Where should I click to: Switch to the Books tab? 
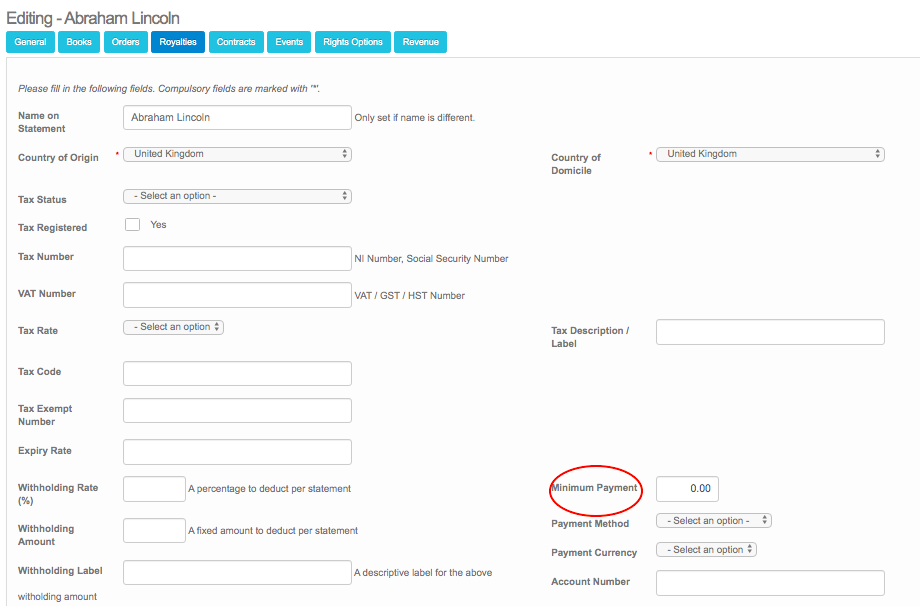[x=79, y=42]
